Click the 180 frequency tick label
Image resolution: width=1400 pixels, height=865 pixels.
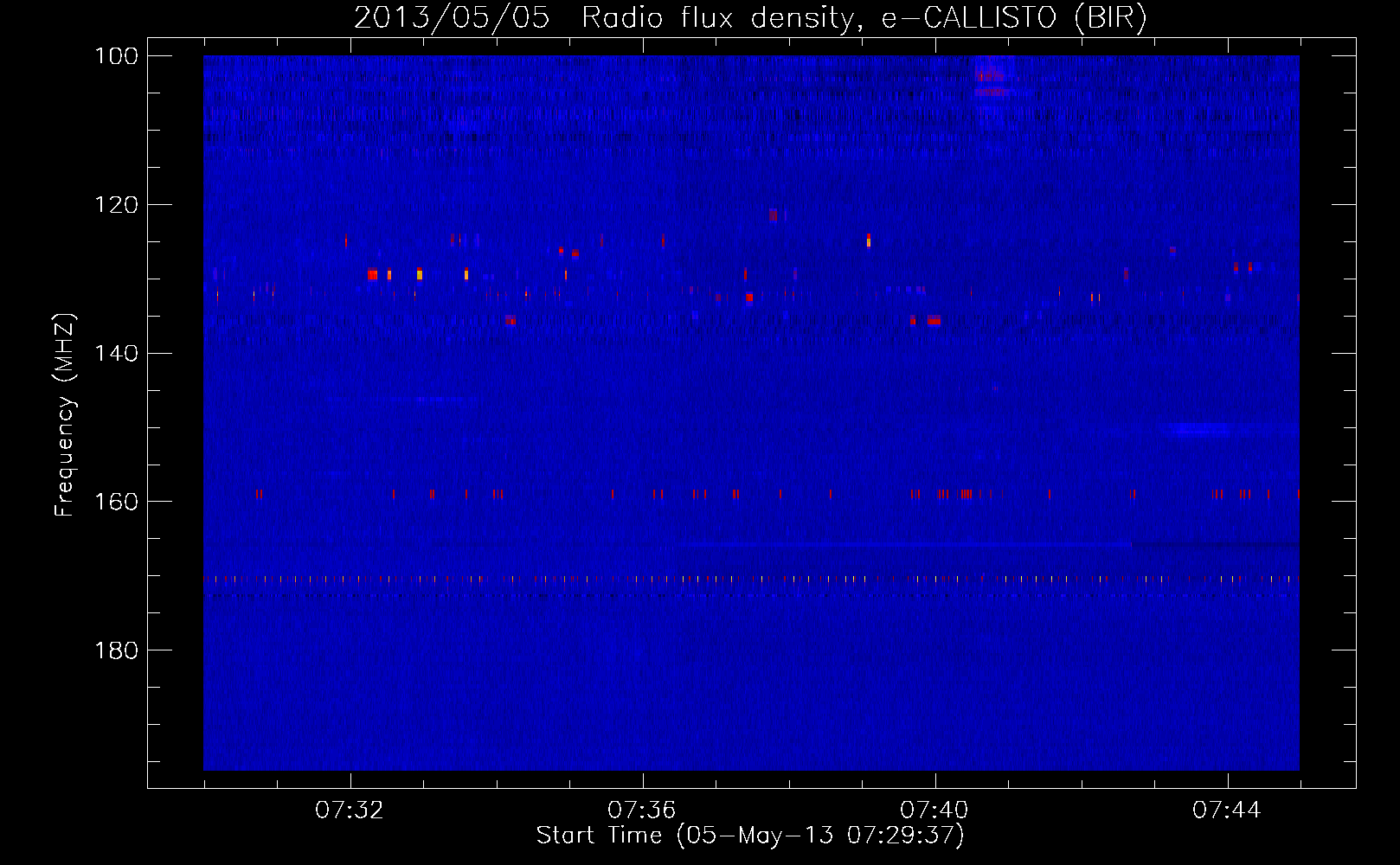tap(115, 650)
